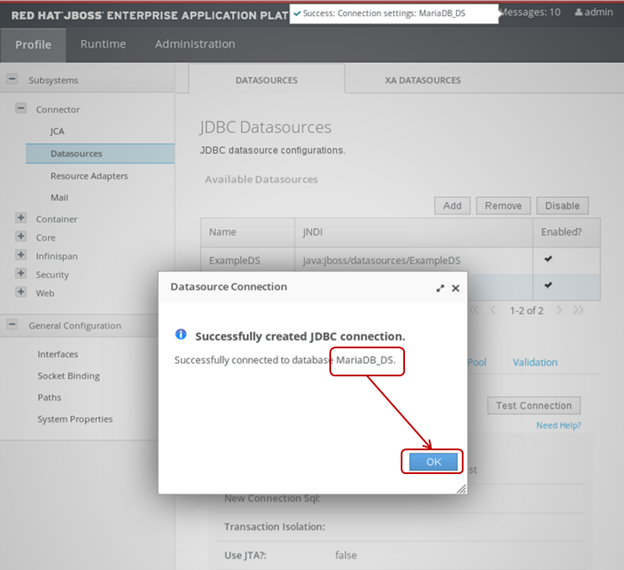Viewport: 624px width, 570px height.
Task: Switch to the Runtime tab
Action: click(103, 44)
